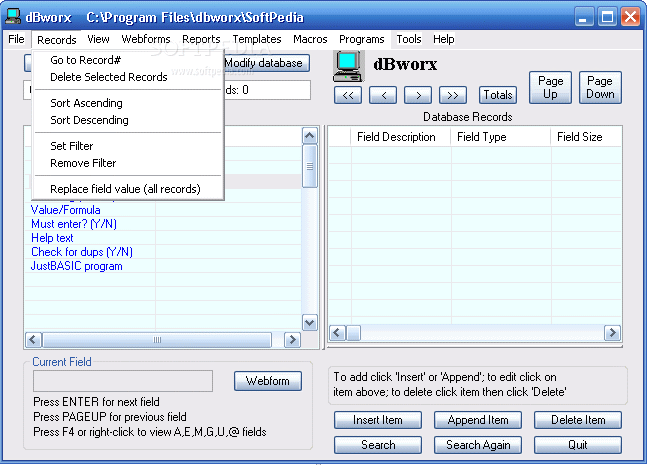
Task: Click left pane vertical scroll down arrow
Action: (x=310, y=322)
